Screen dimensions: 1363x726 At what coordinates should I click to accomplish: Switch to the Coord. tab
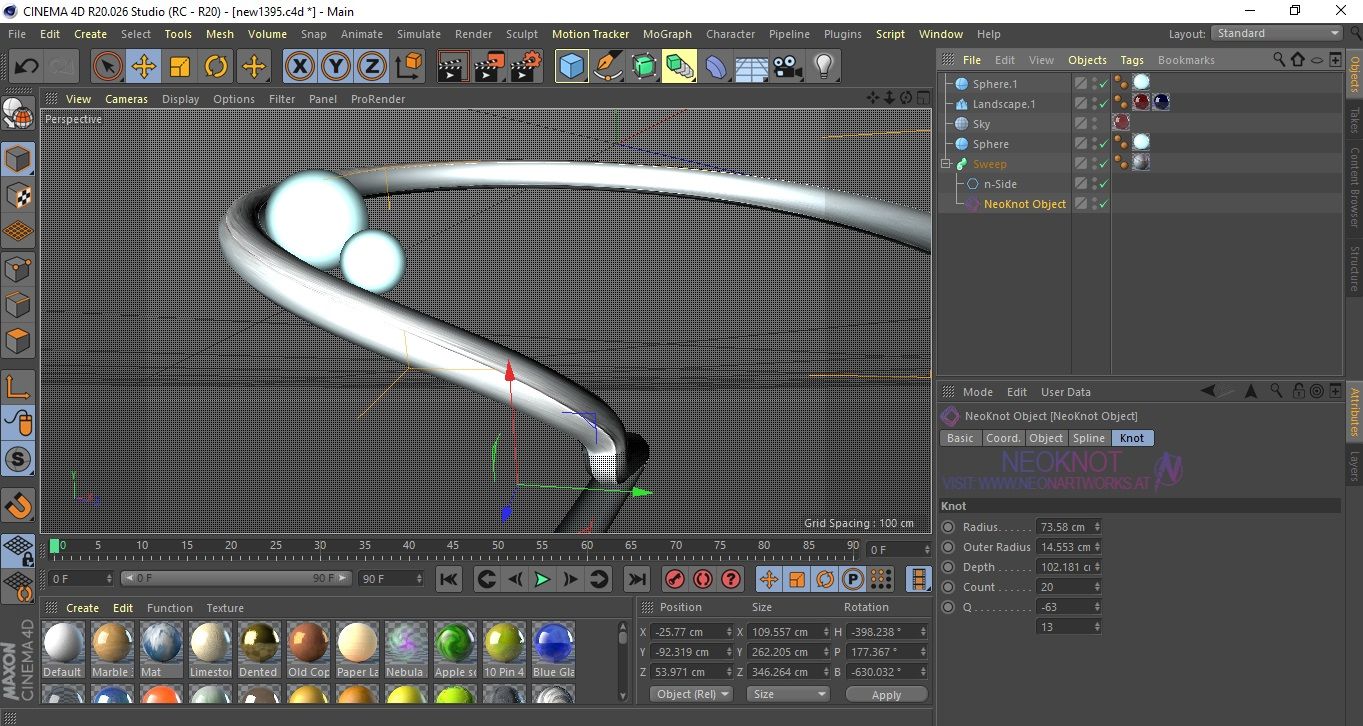tap(1003, 438)
